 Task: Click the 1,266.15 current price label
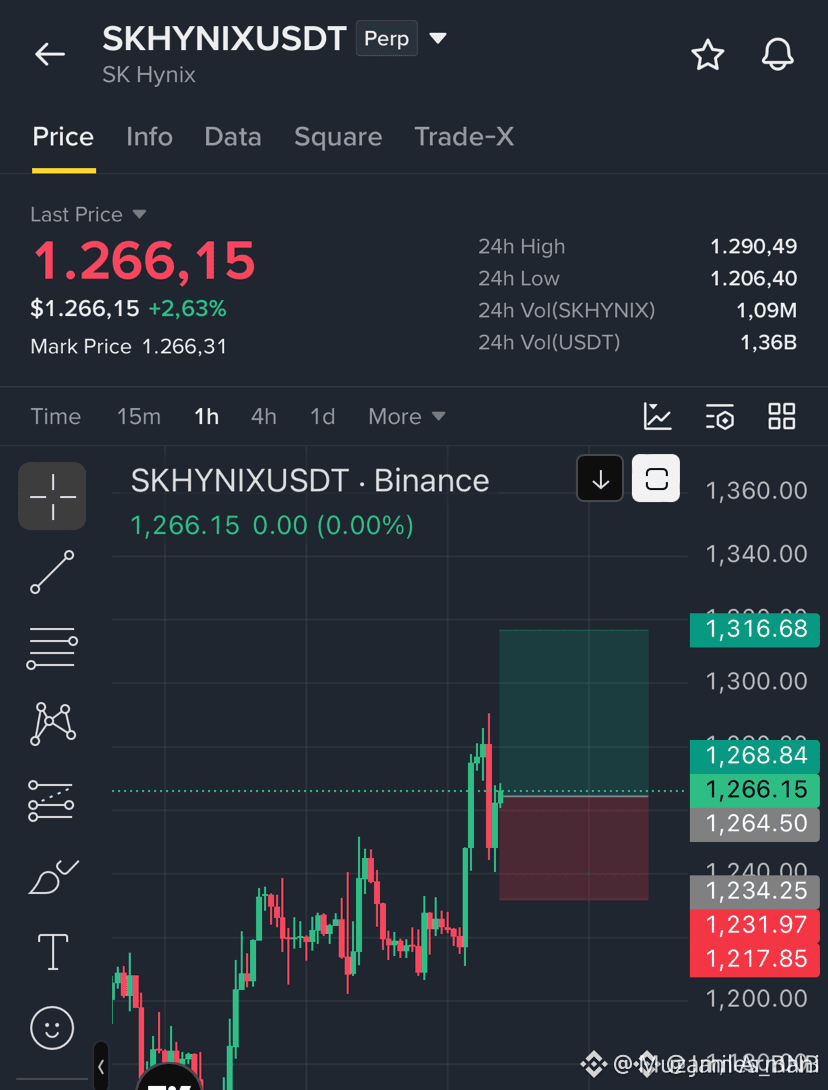tap(755, 790)
